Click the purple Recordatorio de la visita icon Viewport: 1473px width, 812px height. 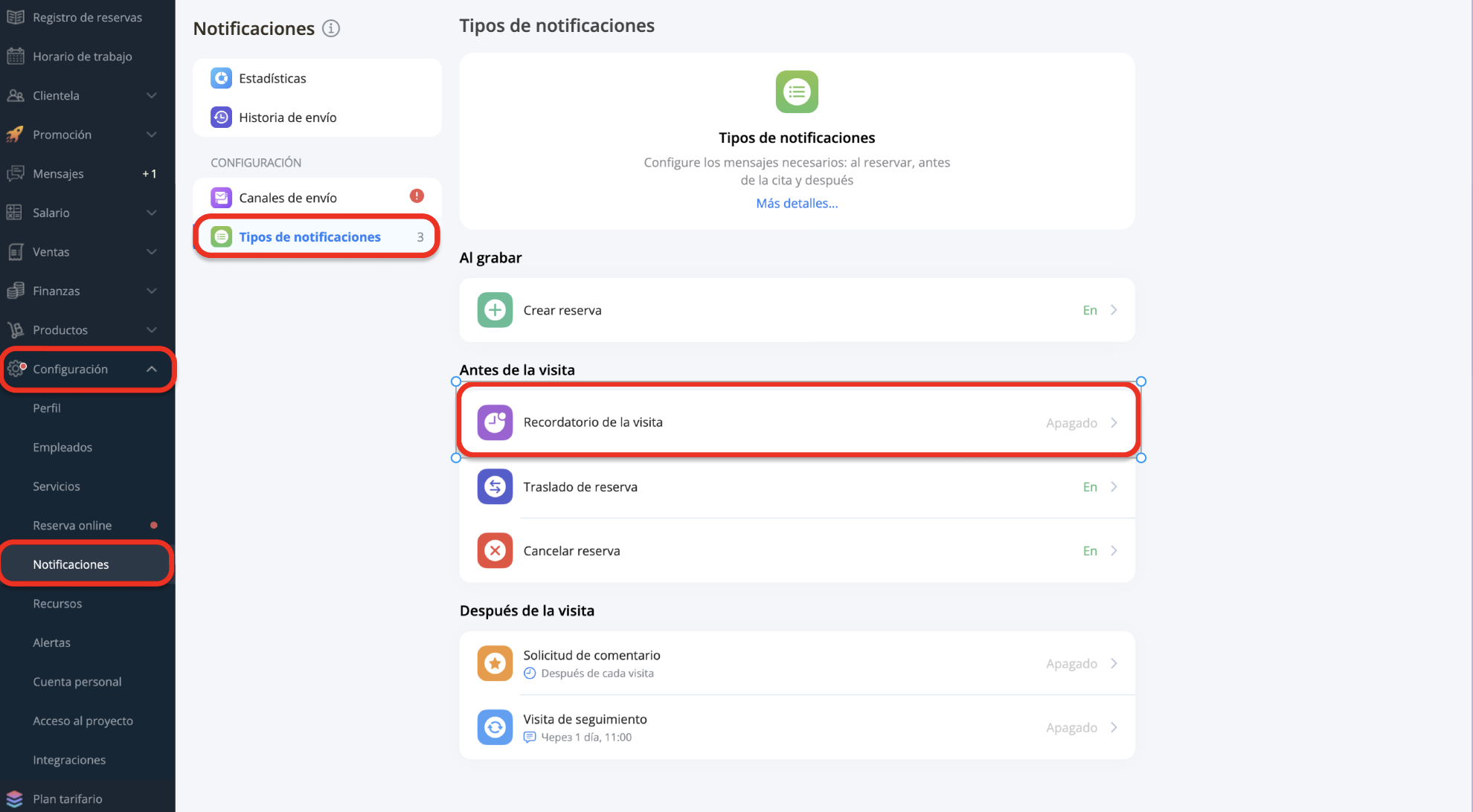click(495, 422)
